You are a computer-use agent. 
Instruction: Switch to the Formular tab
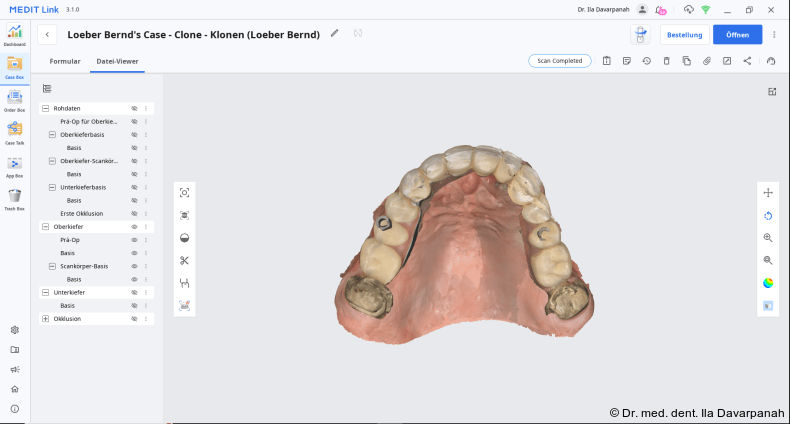pyautogui.click(x=65, y=61)
